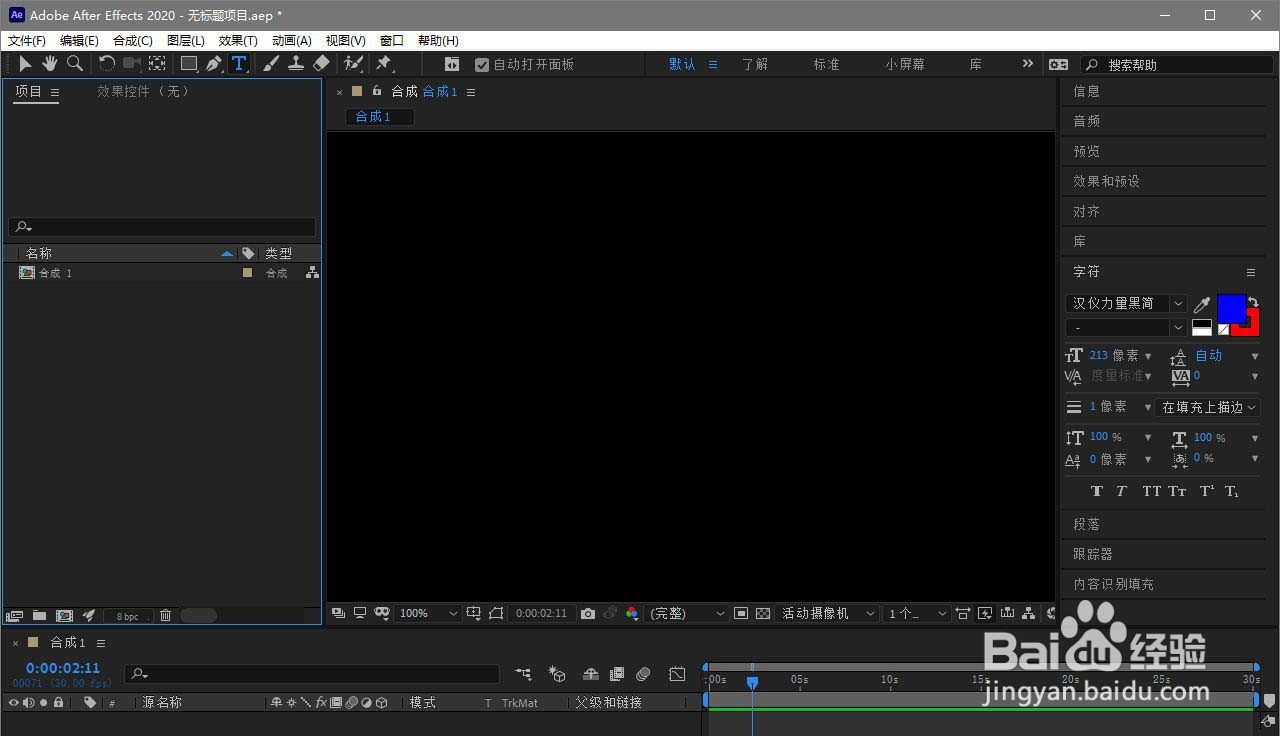Open resolution dropdown showing (完整)
This screenshot has height=736, width=1280.
[687, 613]
